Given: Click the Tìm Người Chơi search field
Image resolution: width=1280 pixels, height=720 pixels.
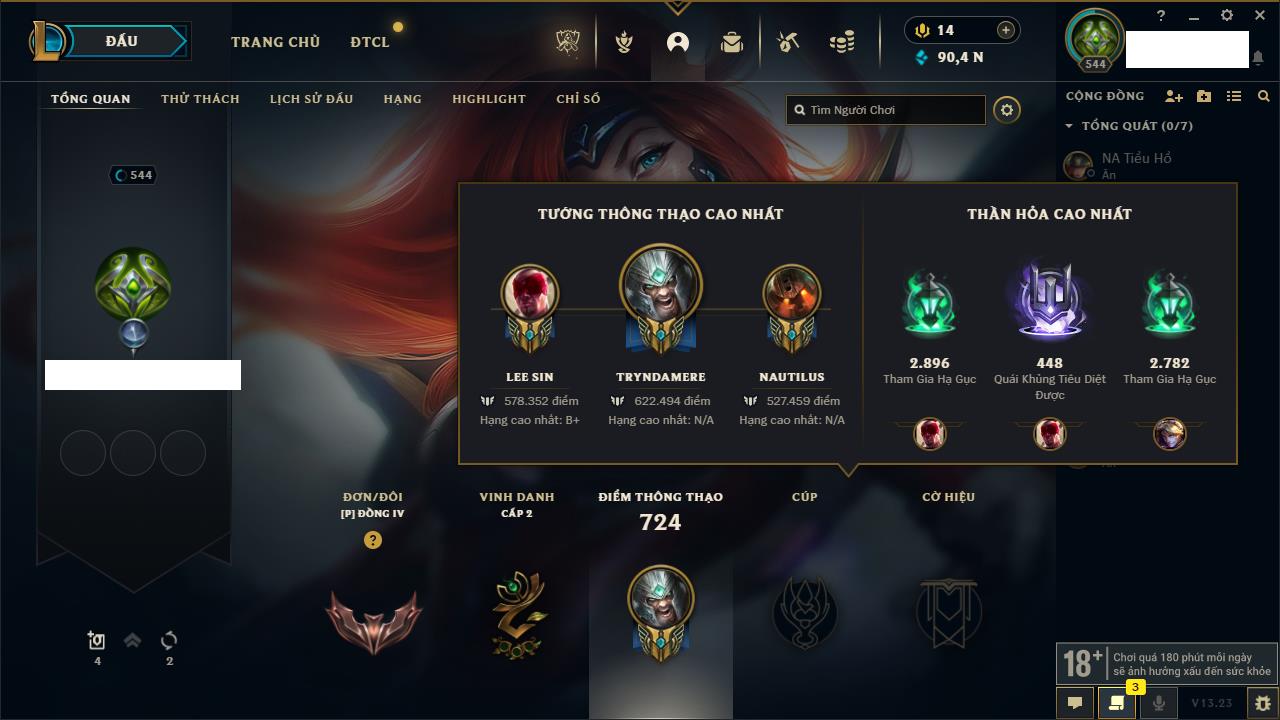Looking at the screenshot, I should tap(886, 110).
